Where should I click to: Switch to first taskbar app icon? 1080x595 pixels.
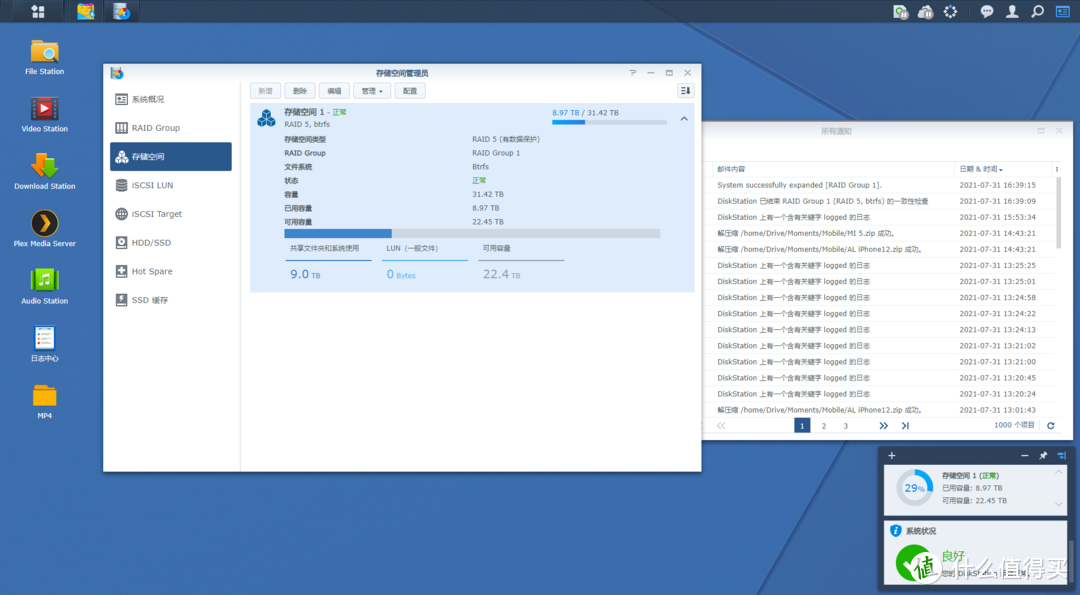coord(85,11)
